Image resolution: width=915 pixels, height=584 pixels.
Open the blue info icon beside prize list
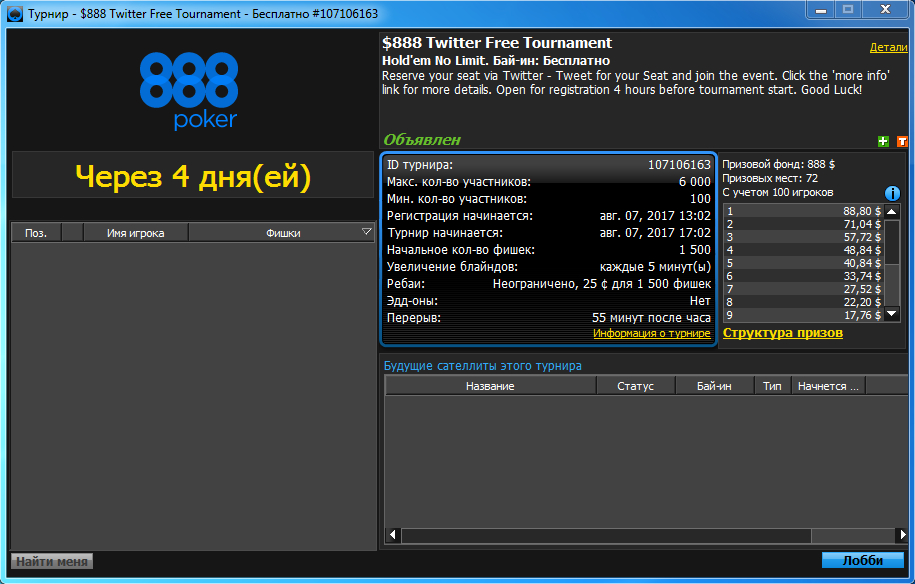pyautogui.click(x=892, y=193)
